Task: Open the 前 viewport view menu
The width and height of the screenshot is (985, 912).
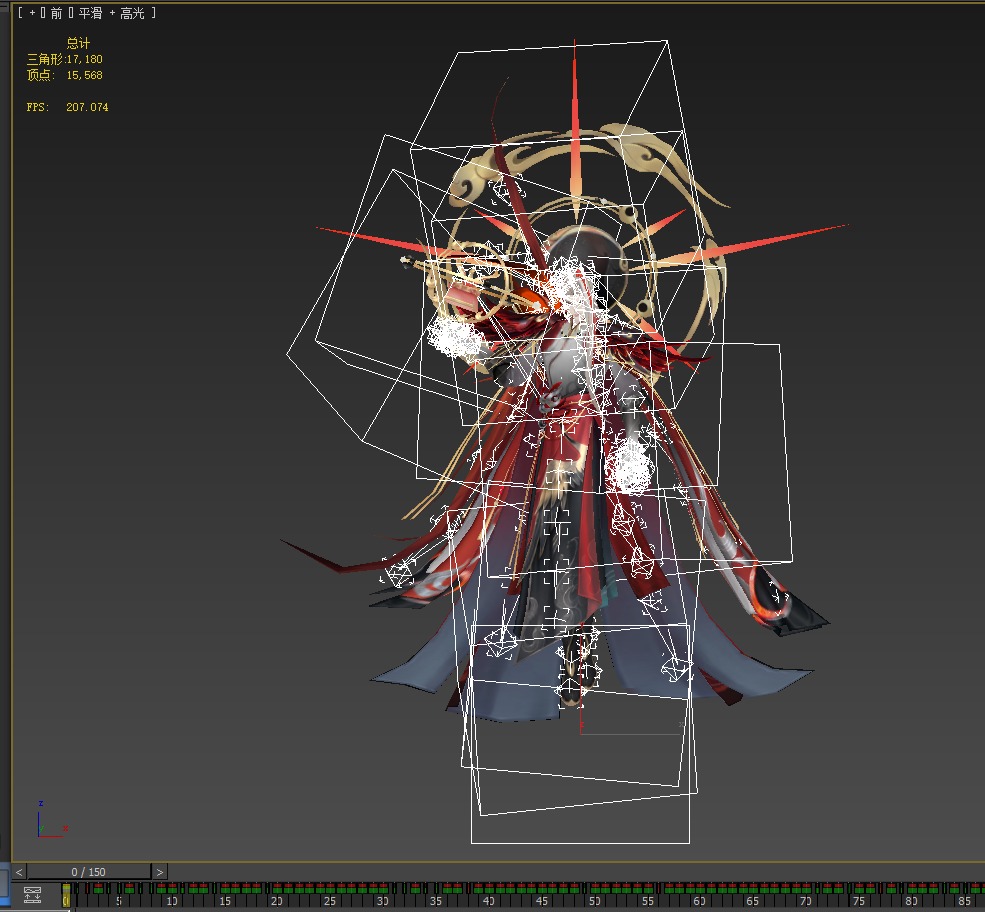Action: click(x=57, y=13)
